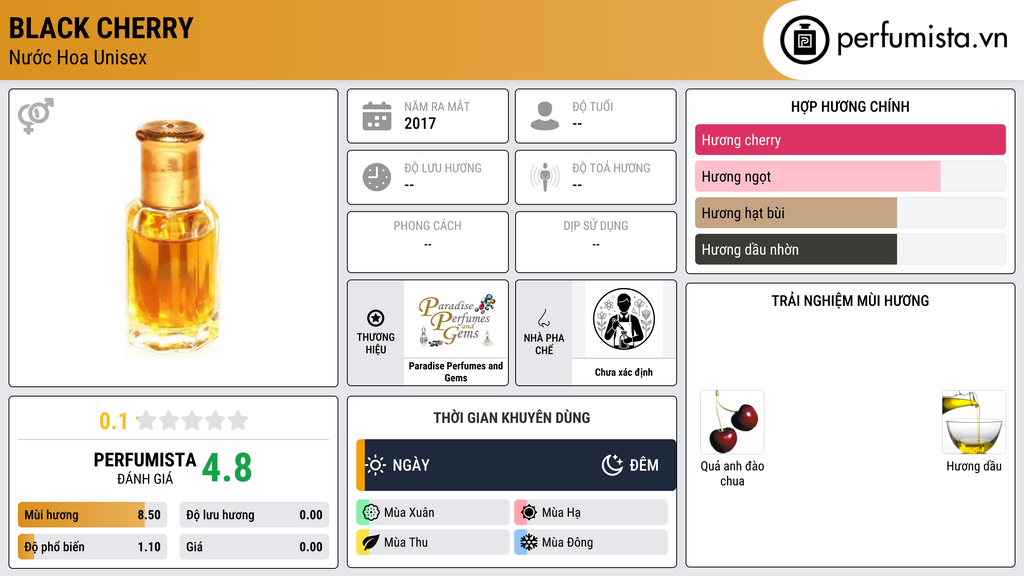Open the Paradise Perfumes and Gems logo
Viewport: 1024px width, 576px height.
[x=456, y=320]
